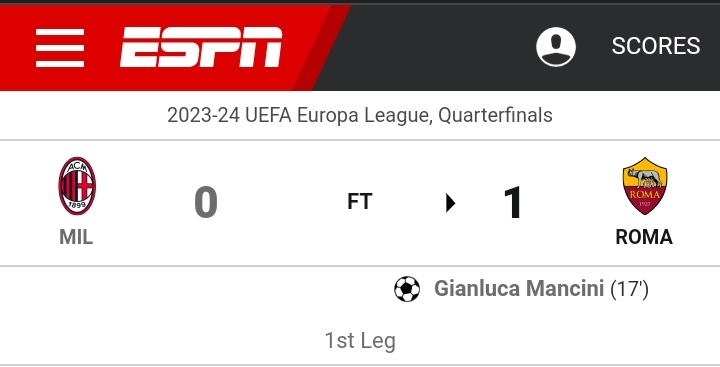Open the user profile icon

click(556, 47)
